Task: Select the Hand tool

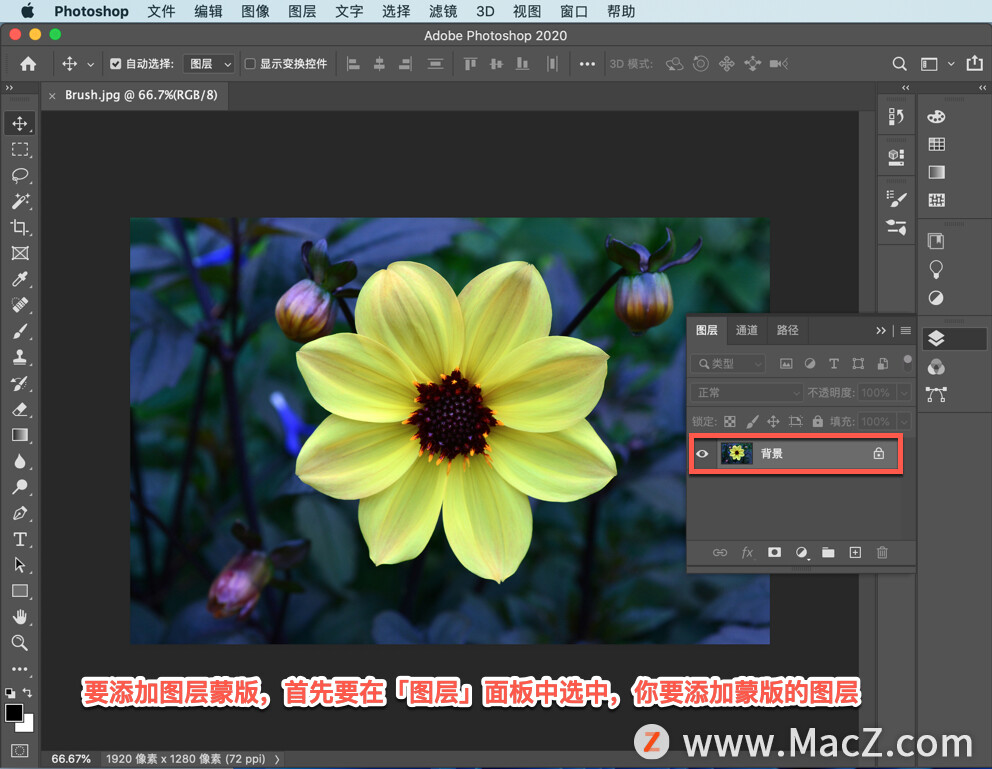Action: click(20, 617)
